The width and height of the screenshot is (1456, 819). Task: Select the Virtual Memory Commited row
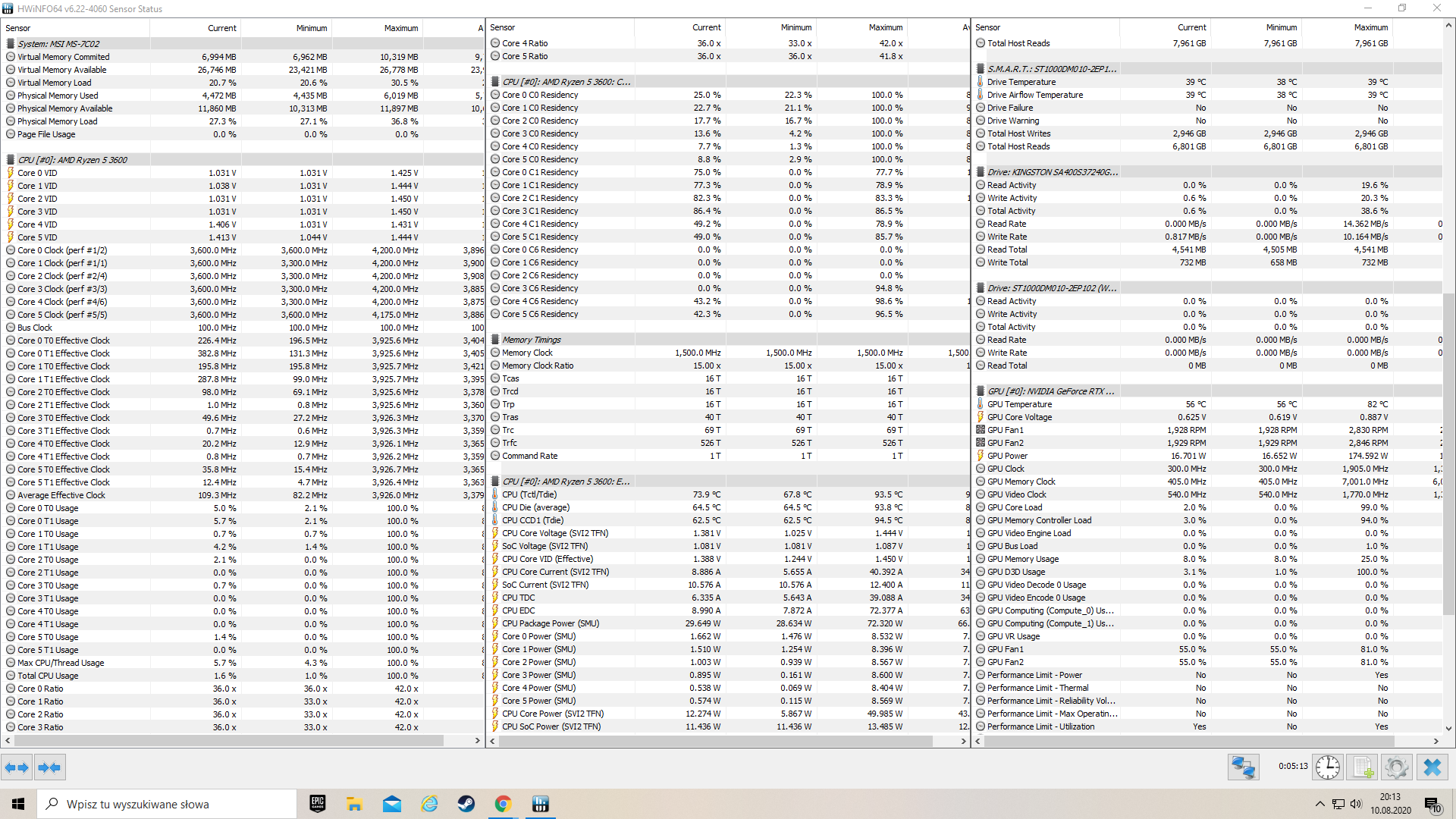tap(243, 57)
